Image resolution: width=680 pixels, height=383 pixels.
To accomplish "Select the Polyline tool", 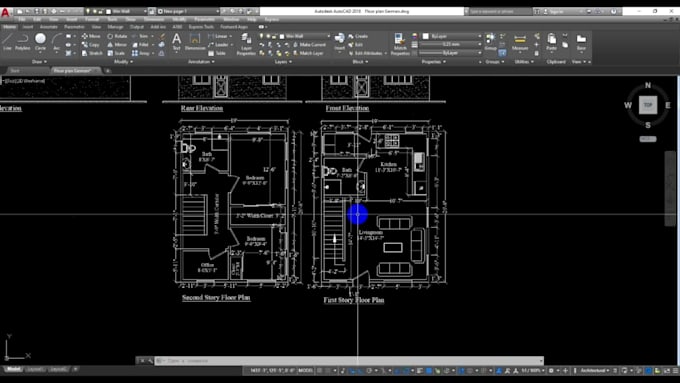I will (x=23, y=42).
